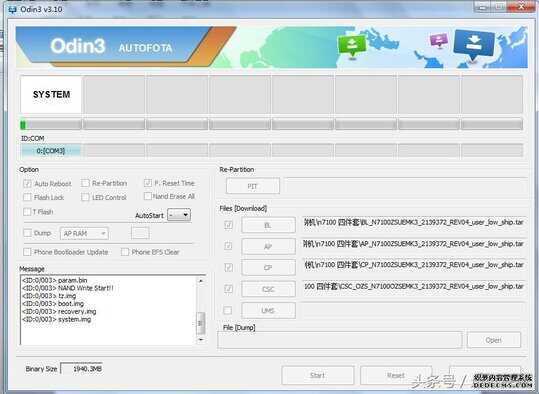Click the small purple download icon in banner
Image resolution: width=539 pixels, height=394 pixels.
[x=439, y=40]
